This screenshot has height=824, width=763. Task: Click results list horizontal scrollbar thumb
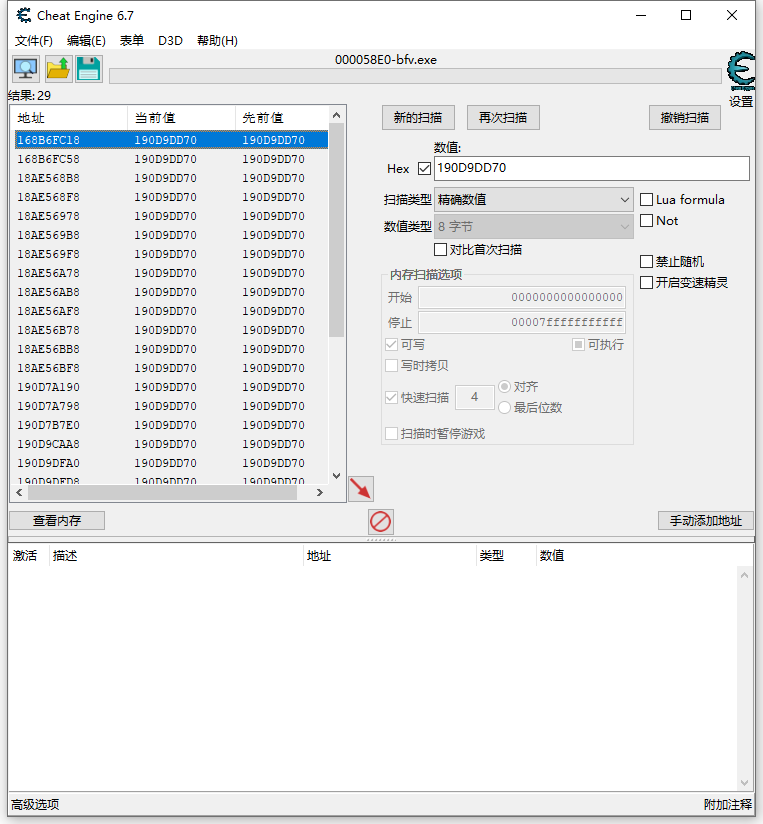tap(162, 493)
